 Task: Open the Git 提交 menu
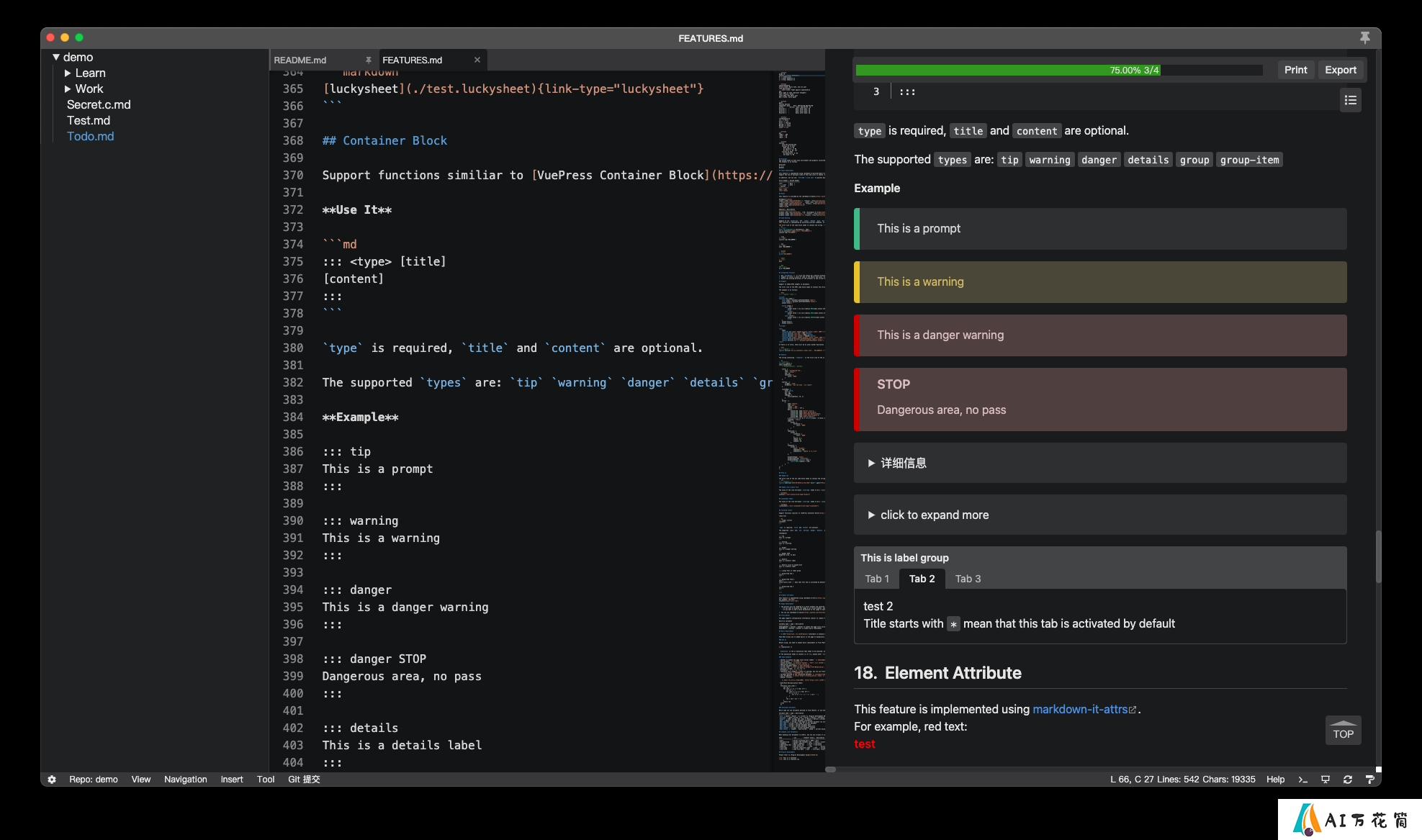coord(304,780)
